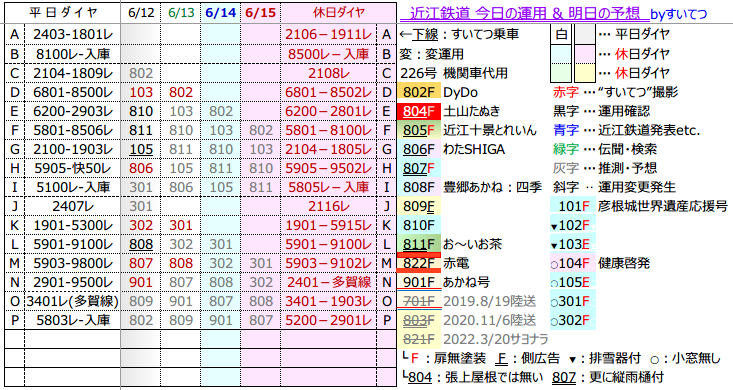Click the red 804F legend cell
Screen dimensions: 733x390
pos(419,111)
